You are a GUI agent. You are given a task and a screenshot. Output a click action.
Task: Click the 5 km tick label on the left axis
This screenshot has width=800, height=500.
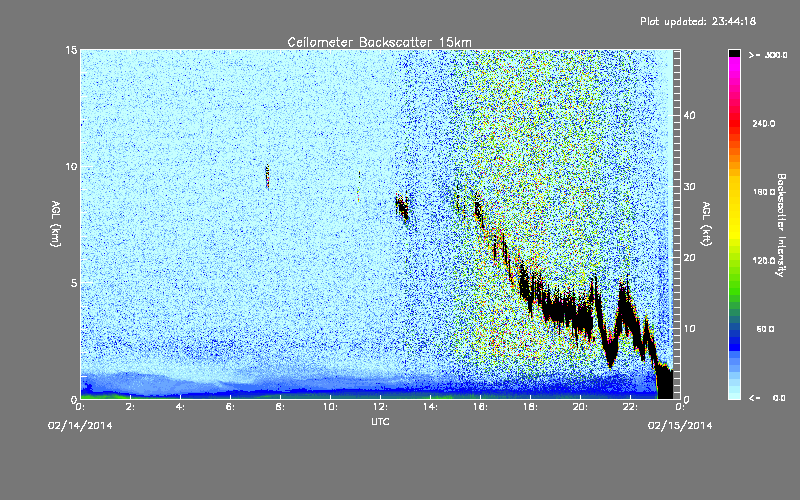73,283
